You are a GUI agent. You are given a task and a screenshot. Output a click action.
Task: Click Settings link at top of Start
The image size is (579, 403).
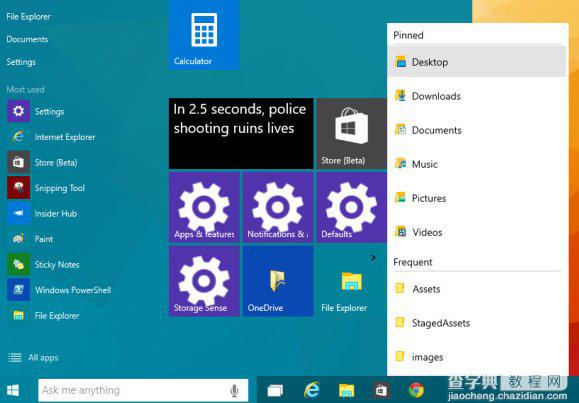click(21, 62)
